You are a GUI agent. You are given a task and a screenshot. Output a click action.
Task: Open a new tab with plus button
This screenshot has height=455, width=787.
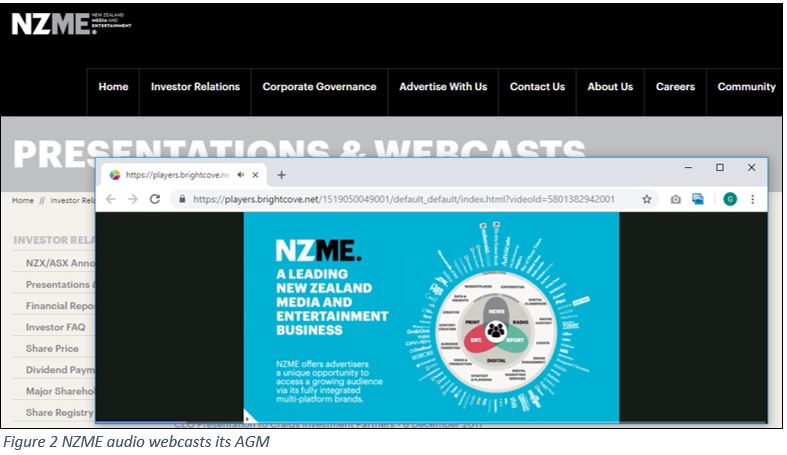pos(282,175)
